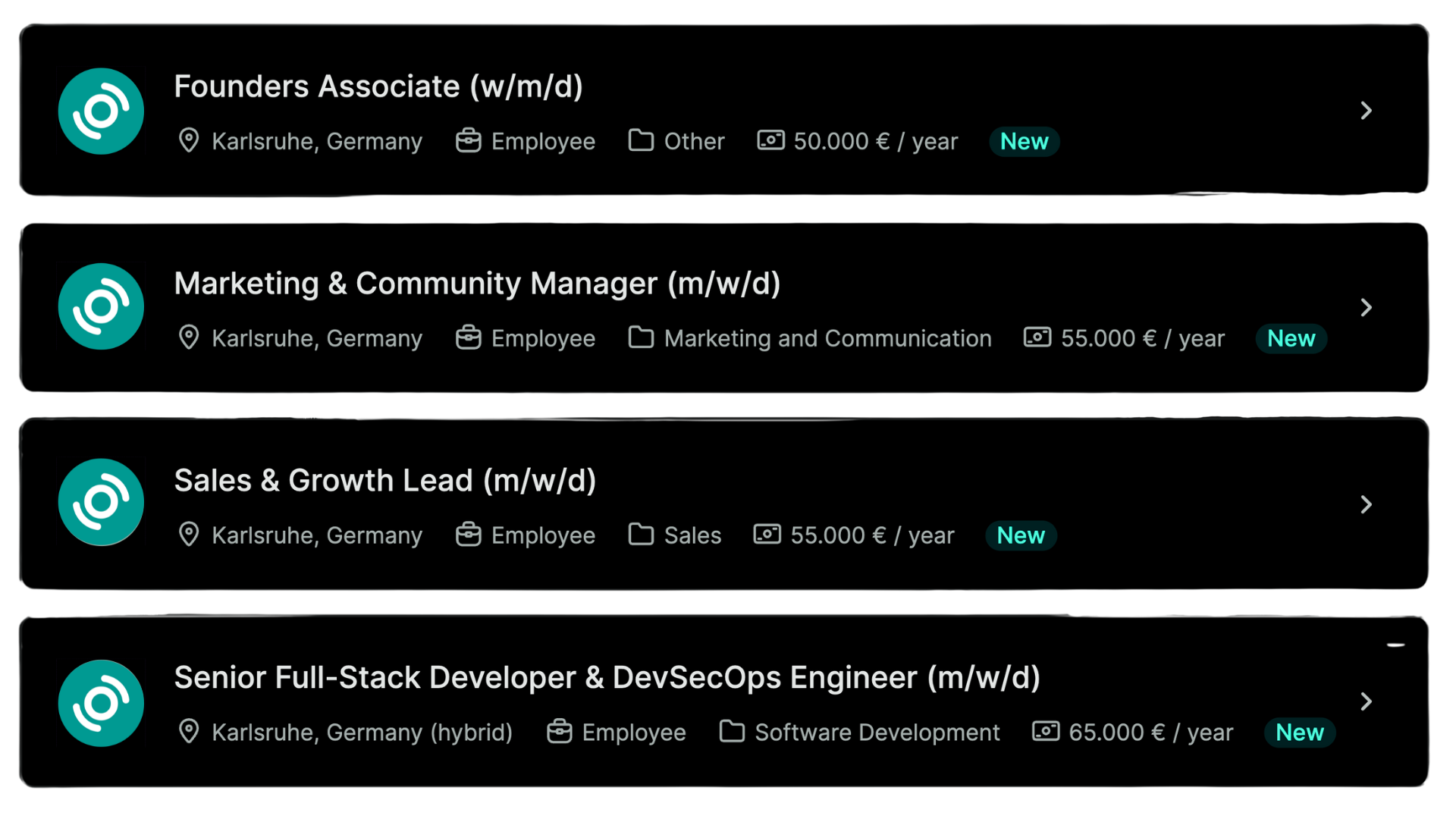1456x819 pixels.
Task: Expand Sales & Growth Lead via right chevron
Action: 1366,504
